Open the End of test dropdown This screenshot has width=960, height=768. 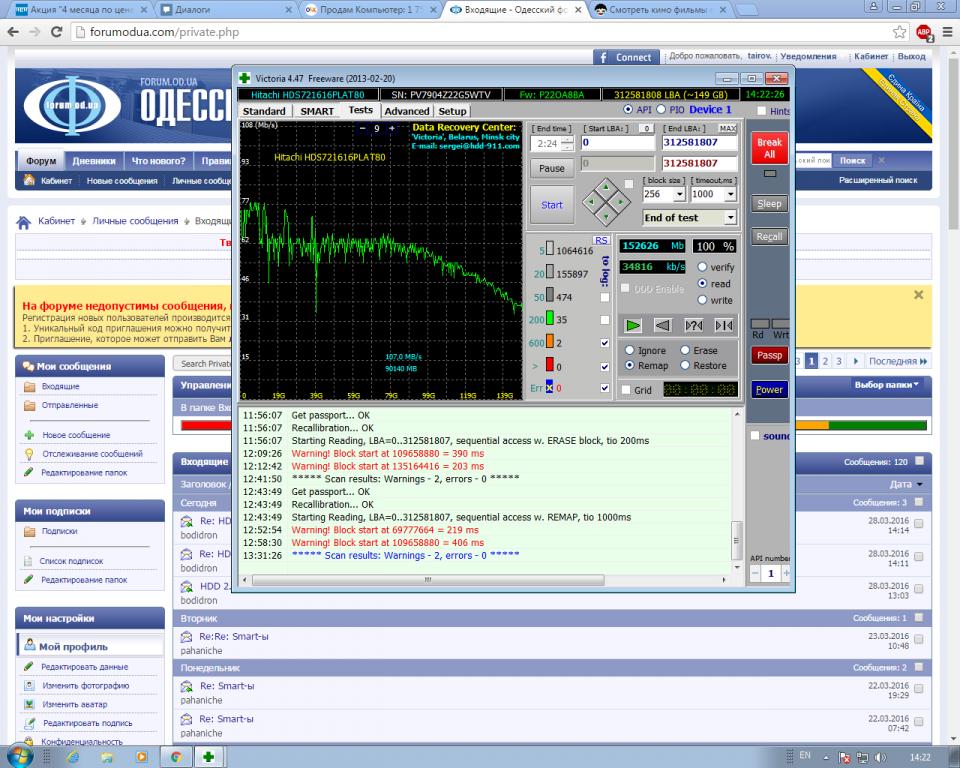coord(730,217)
